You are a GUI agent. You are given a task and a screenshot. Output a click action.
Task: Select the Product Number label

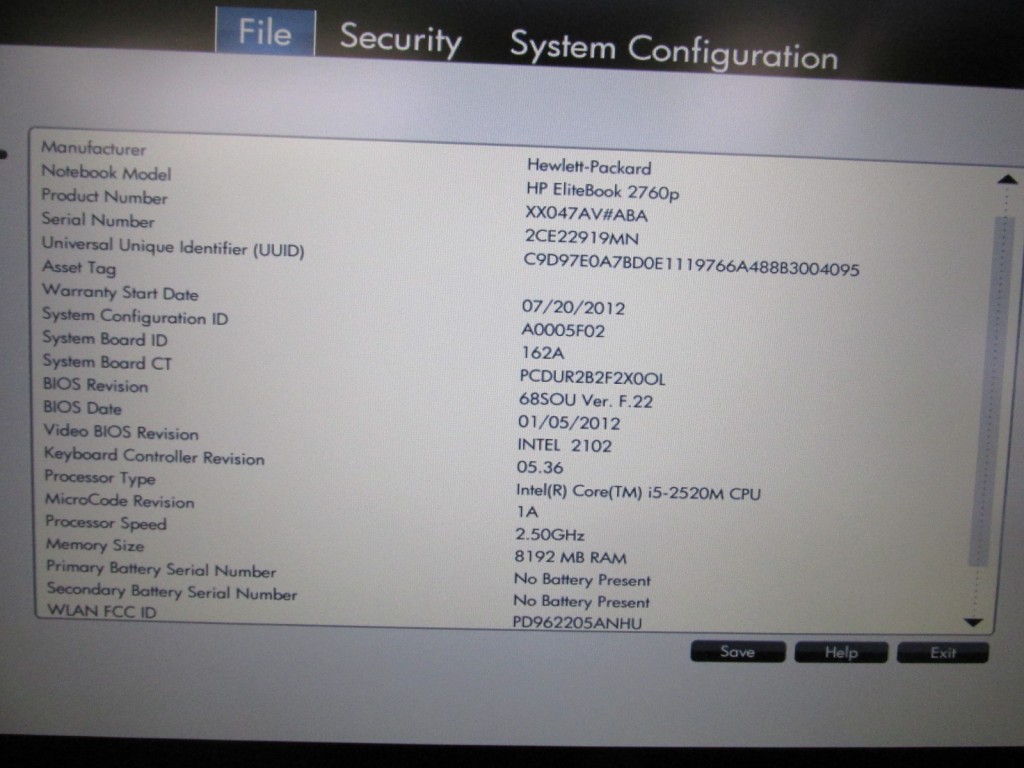[104, 196]
